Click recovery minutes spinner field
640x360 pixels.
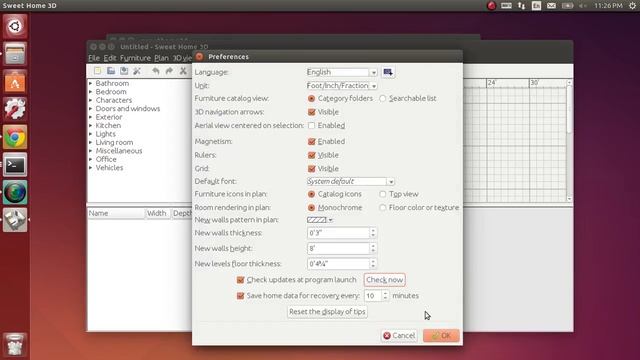click(x=373, y=296)
